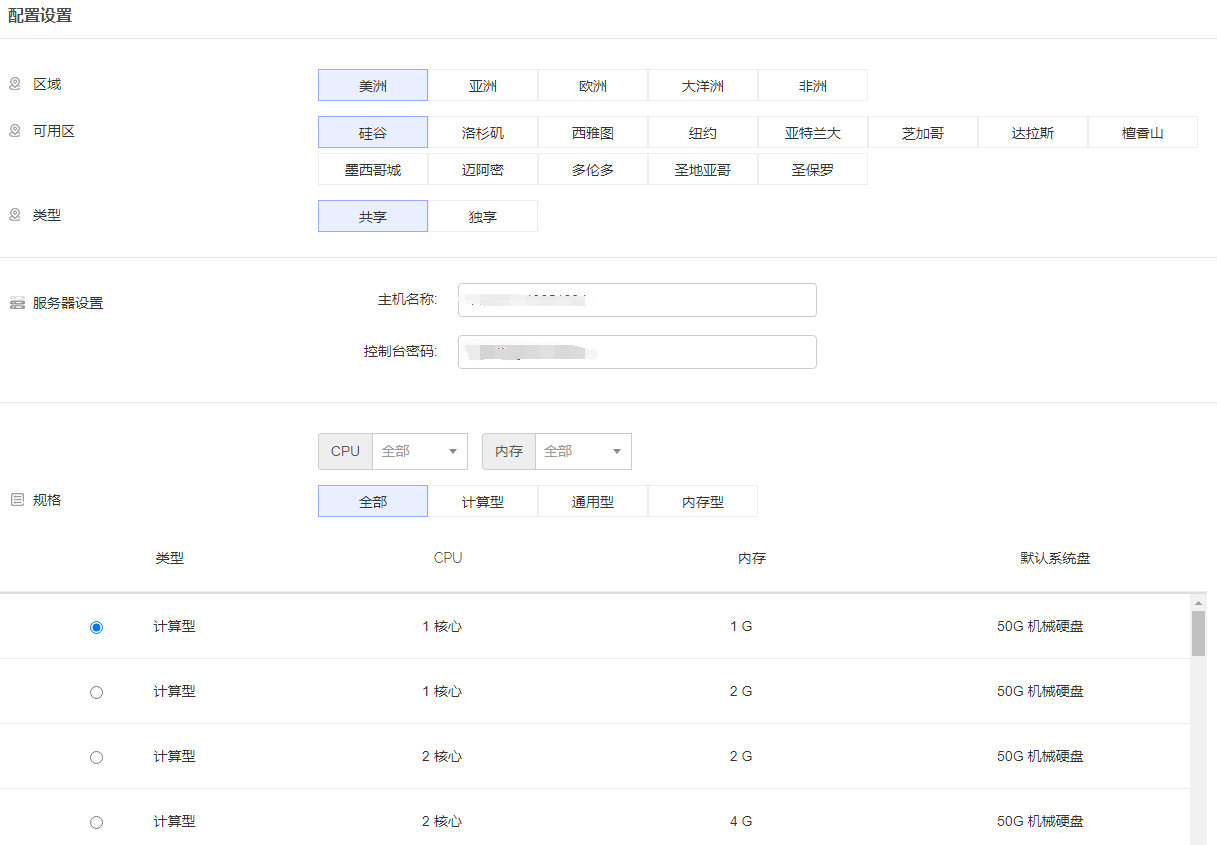Click the location pin icon beside 区域
1217x845 pixels.
(x=15, y=84)
